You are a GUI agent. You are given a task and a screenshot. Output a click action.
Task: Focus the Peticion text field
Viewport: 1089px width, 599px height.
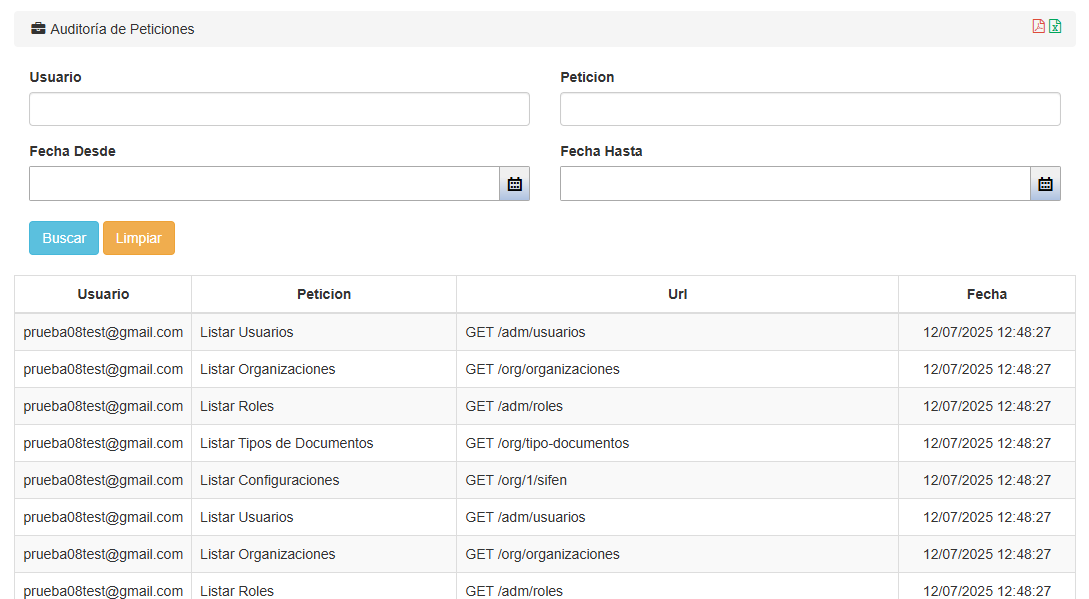(810, 110)
